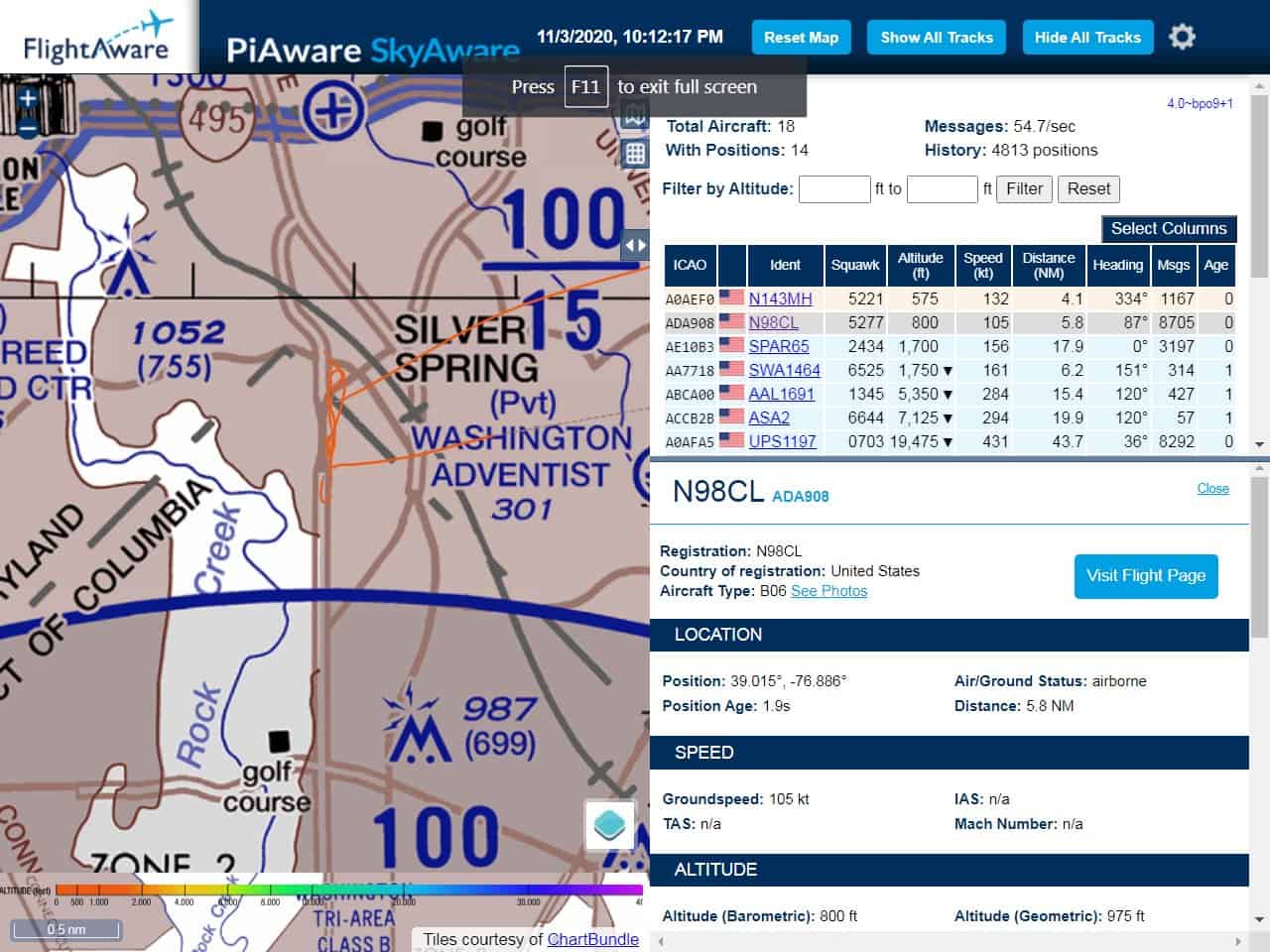Image resolution: width=1270 pixels, height=952 pixels.
Task: Click the 0.5 nm map scale bar
Action: (66, 929)
